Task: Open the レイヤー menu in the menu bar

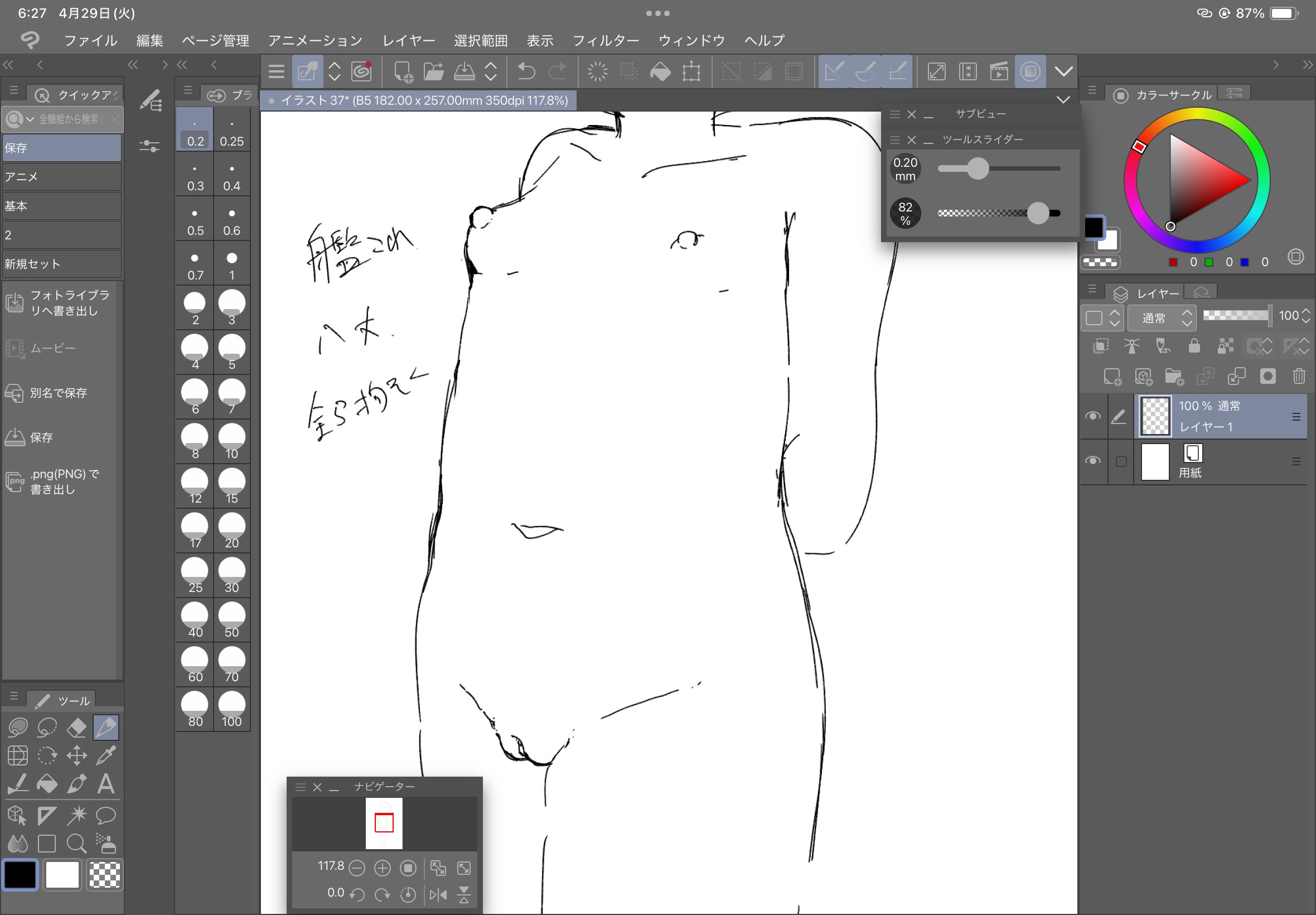Action: point(409,41)
